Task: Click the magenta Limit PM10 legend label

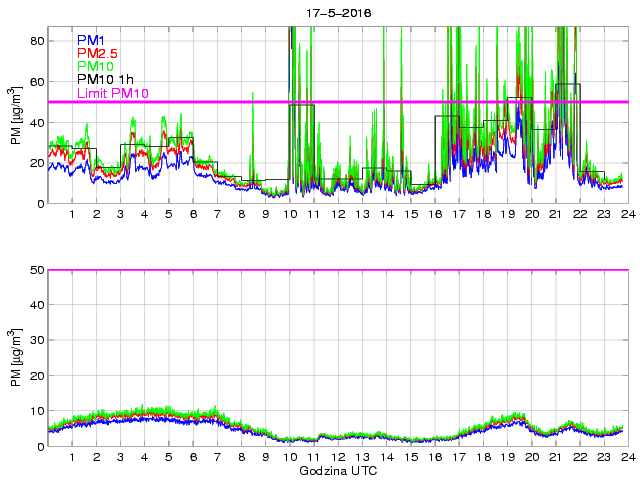Action: (x=112, y=94)
